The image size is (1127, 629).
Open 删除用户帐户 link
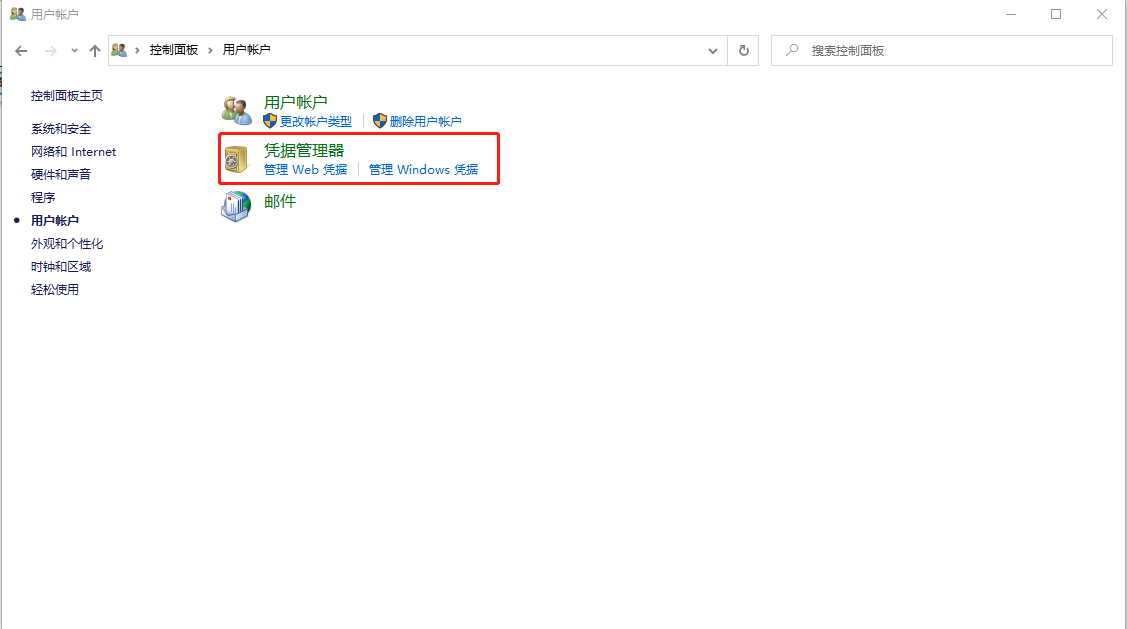pos(425,121)
